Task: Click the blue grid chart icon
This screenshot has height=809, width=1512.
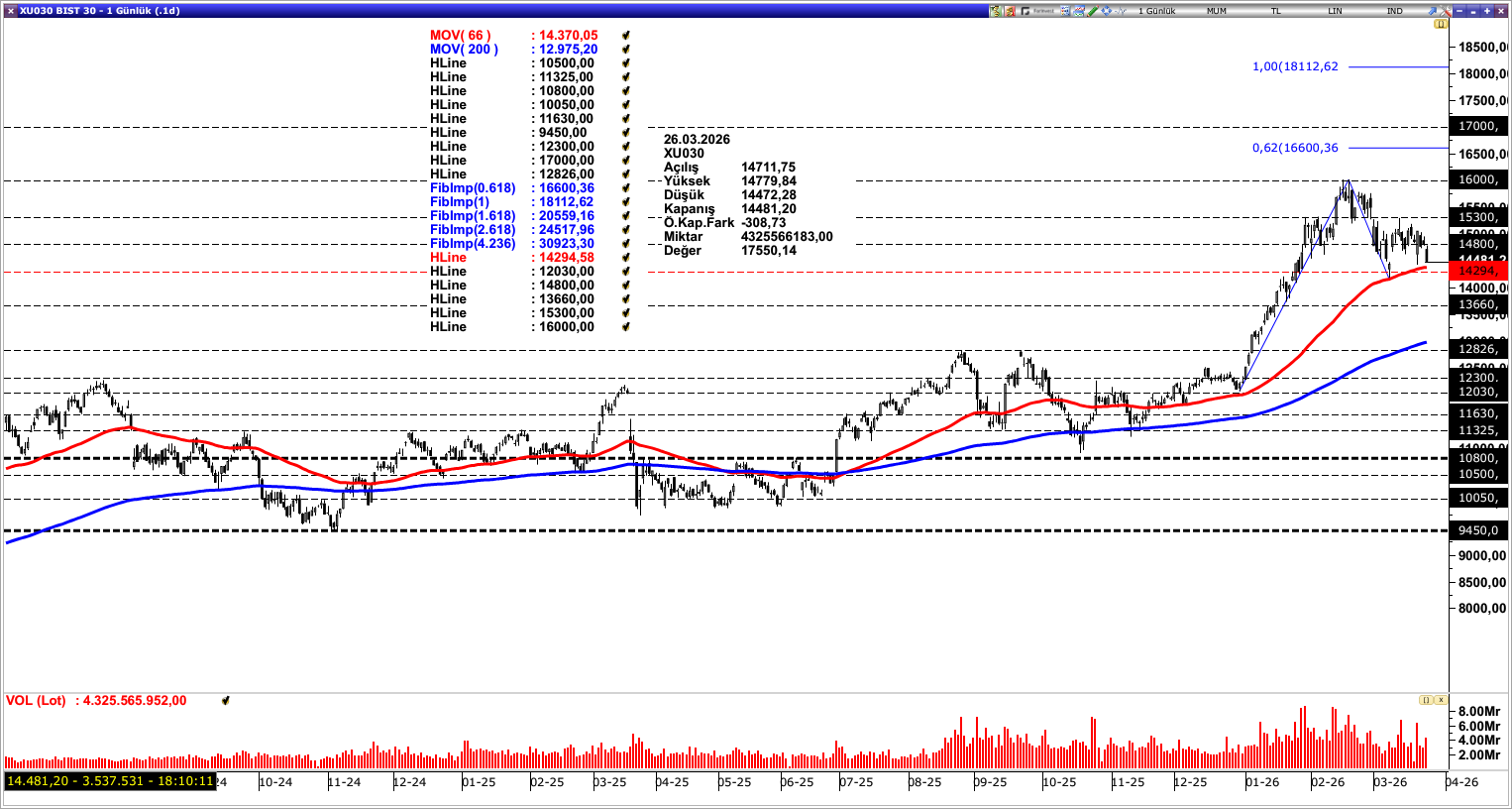Action: 1063,10
